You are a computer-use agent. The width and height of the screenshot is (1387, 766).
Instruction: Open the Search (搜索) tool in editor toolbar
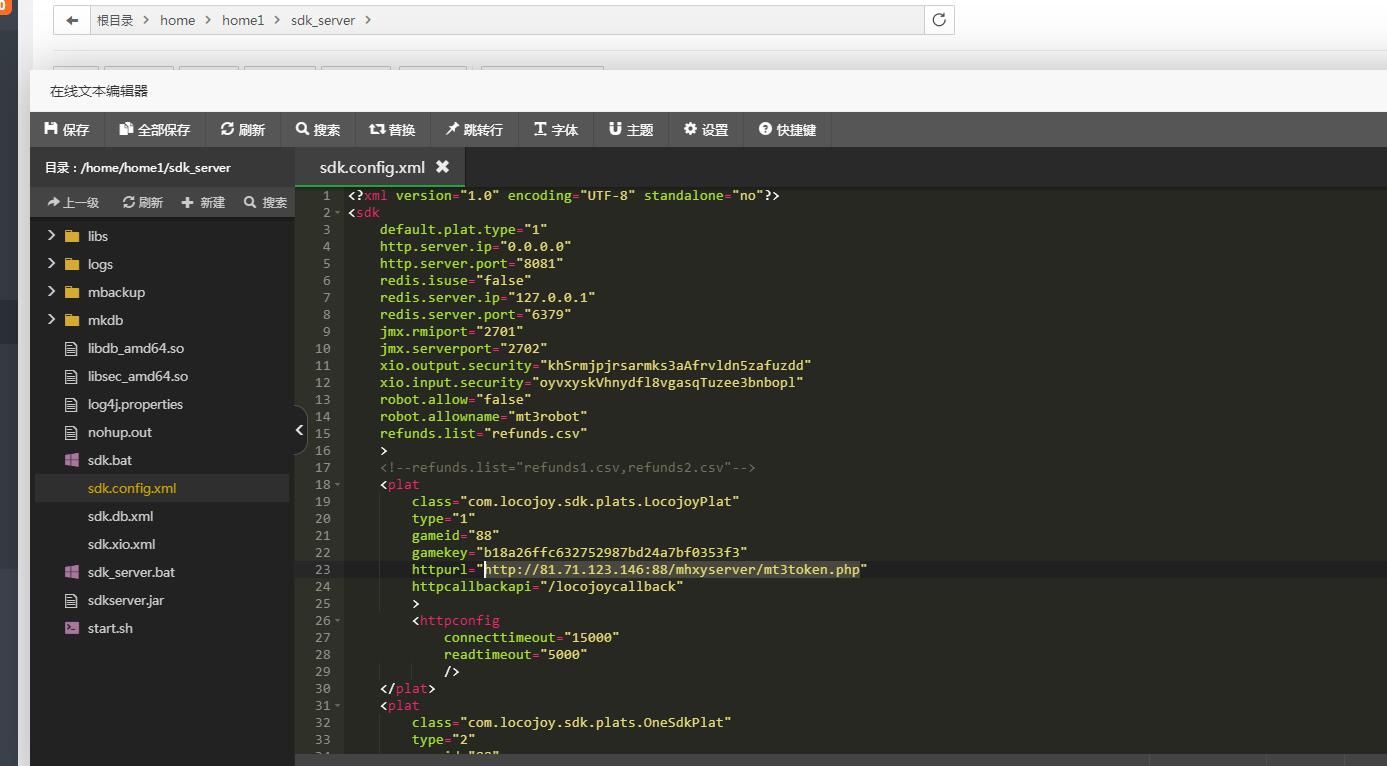pyautogui.click(x=318, y=130)
